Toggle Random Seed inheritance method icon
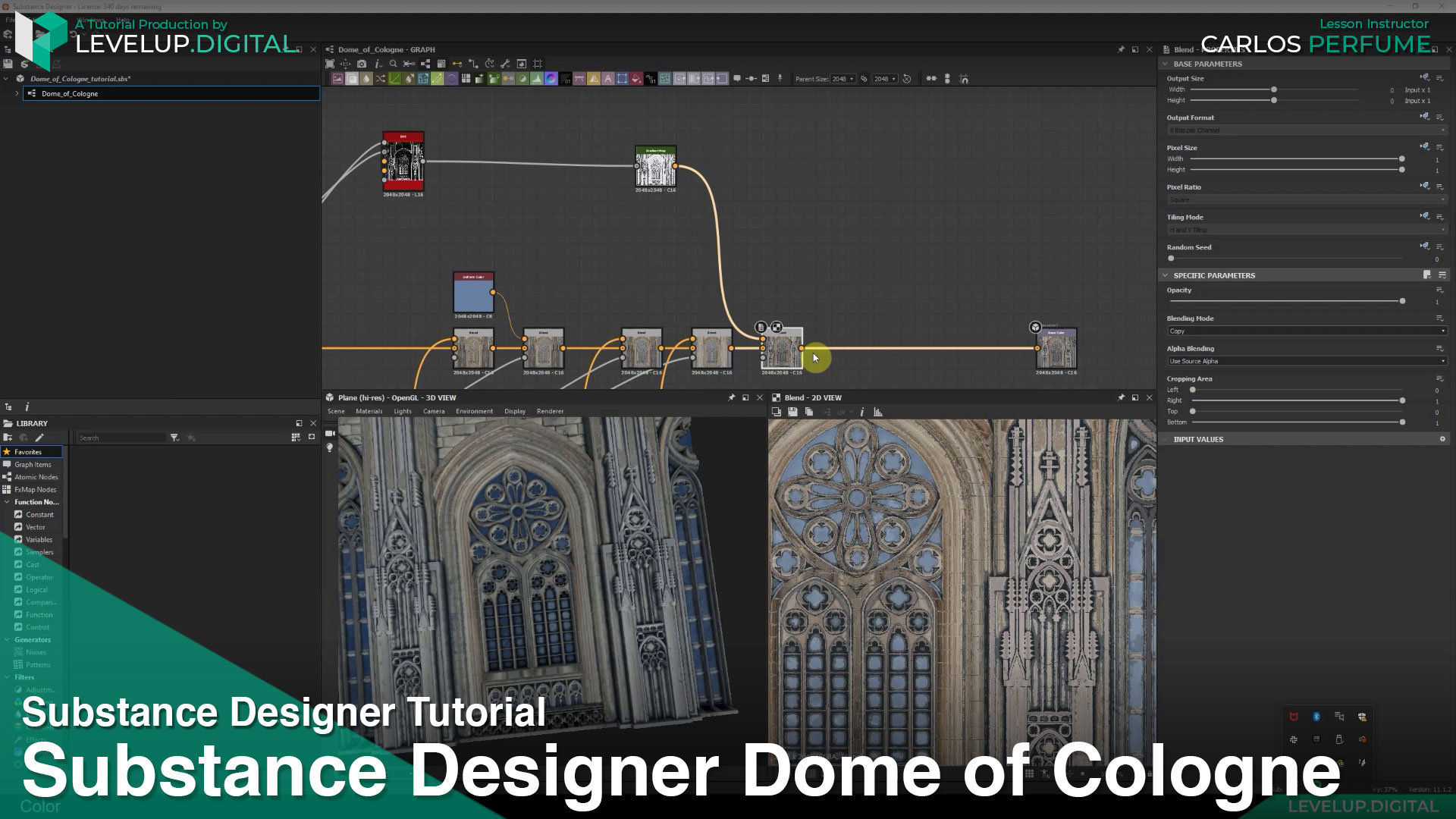The width and height of the screenshot is (1456, 819). (1425, 246)
